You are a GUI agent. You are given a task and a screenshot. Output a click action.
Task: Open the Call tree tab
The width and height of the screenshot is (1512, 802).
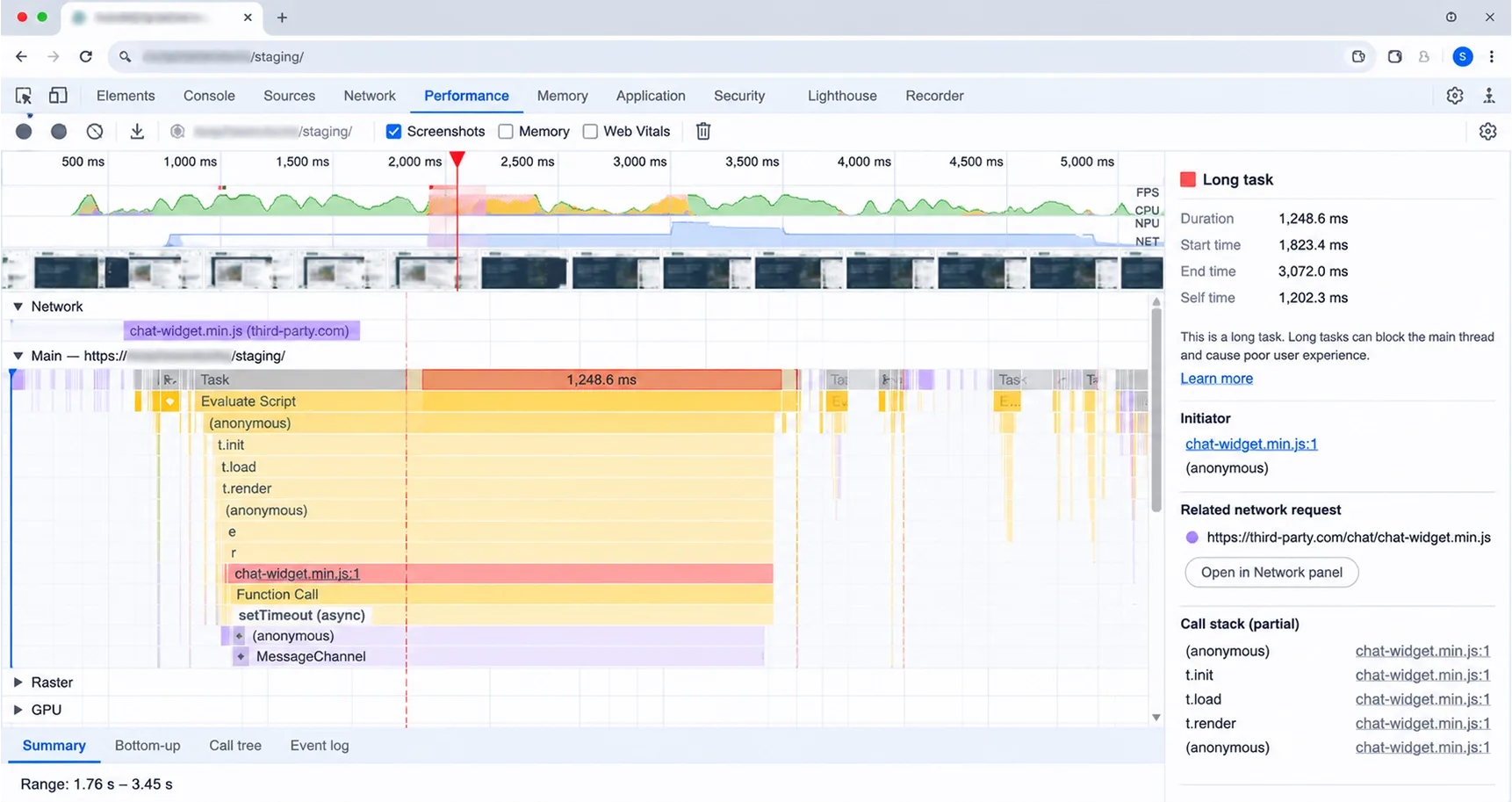pos(235,746)
